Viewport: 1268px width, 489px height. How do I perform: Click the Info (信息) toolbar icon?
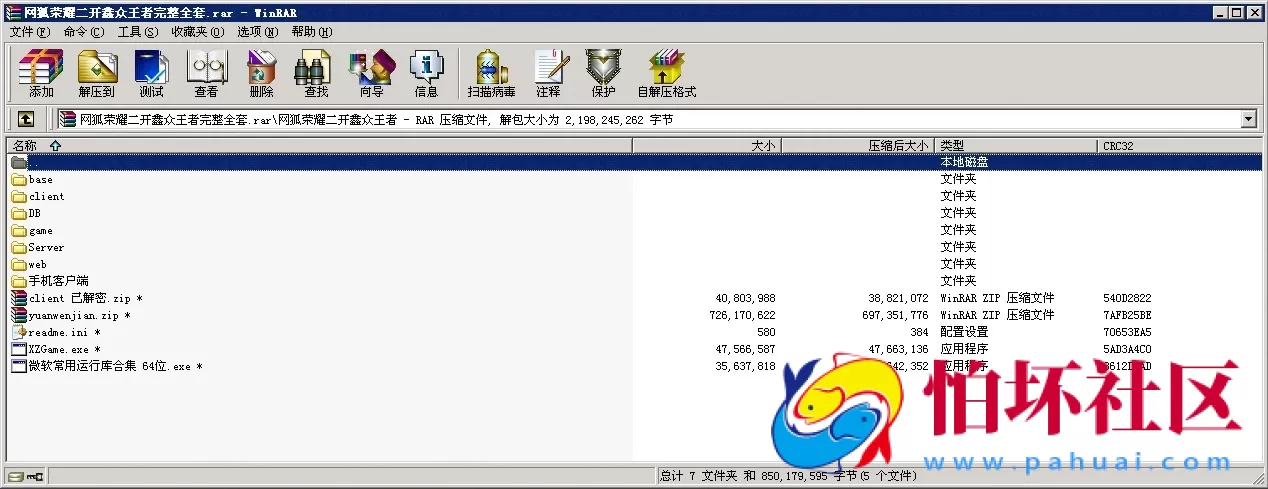pos(426,74)
